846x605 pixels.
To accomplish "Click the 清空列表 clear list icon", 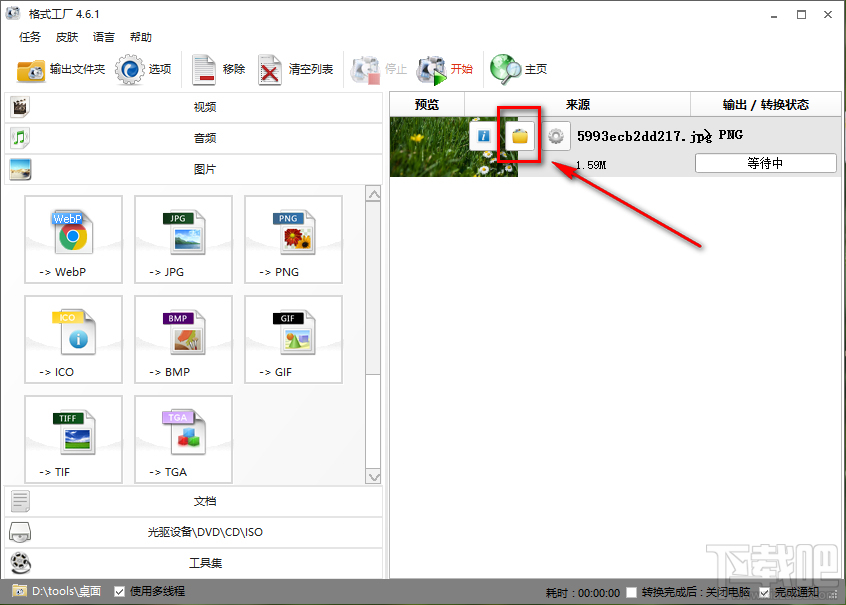I will click(269, 70).
